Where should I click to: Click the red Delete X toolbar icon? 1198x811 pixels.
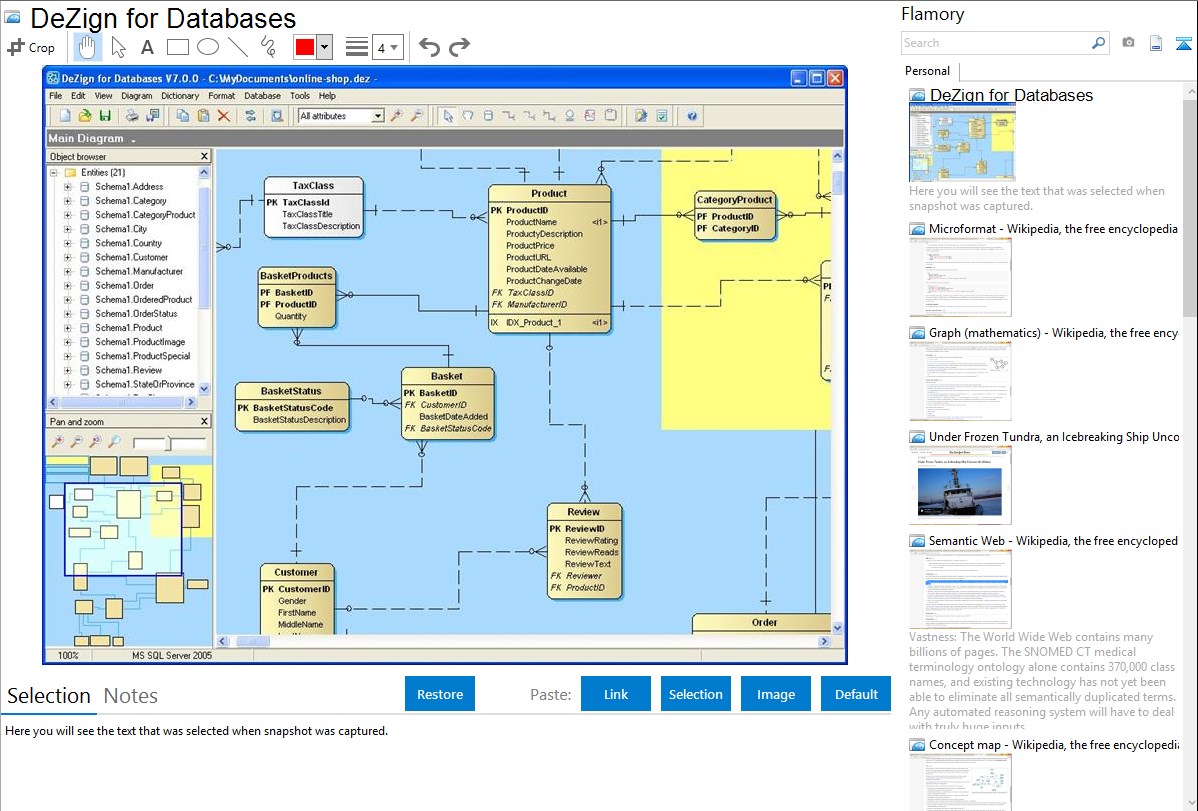pos(224,115)
